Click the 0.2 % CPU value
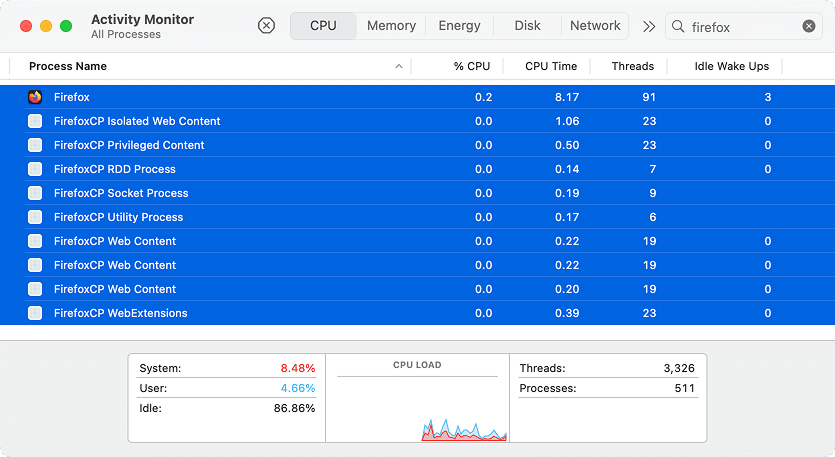The image size is (835, 457). [x=484, y=97]
